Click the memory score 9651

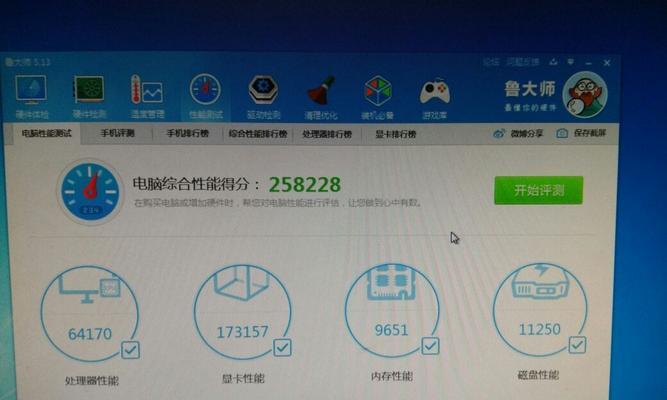391,330
